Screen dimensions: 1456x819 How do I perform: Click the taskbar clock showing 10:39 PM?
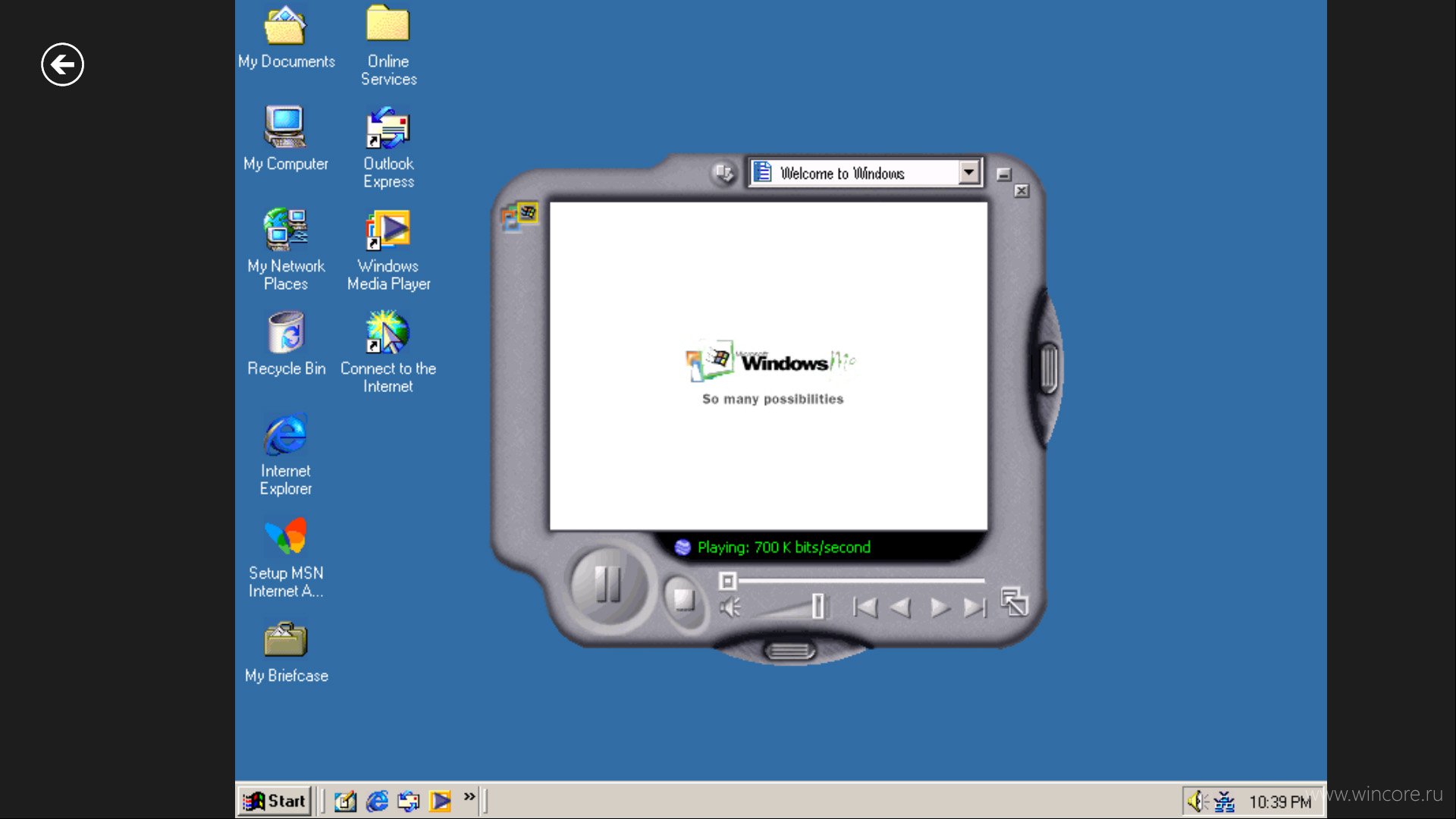point(1280,802)
